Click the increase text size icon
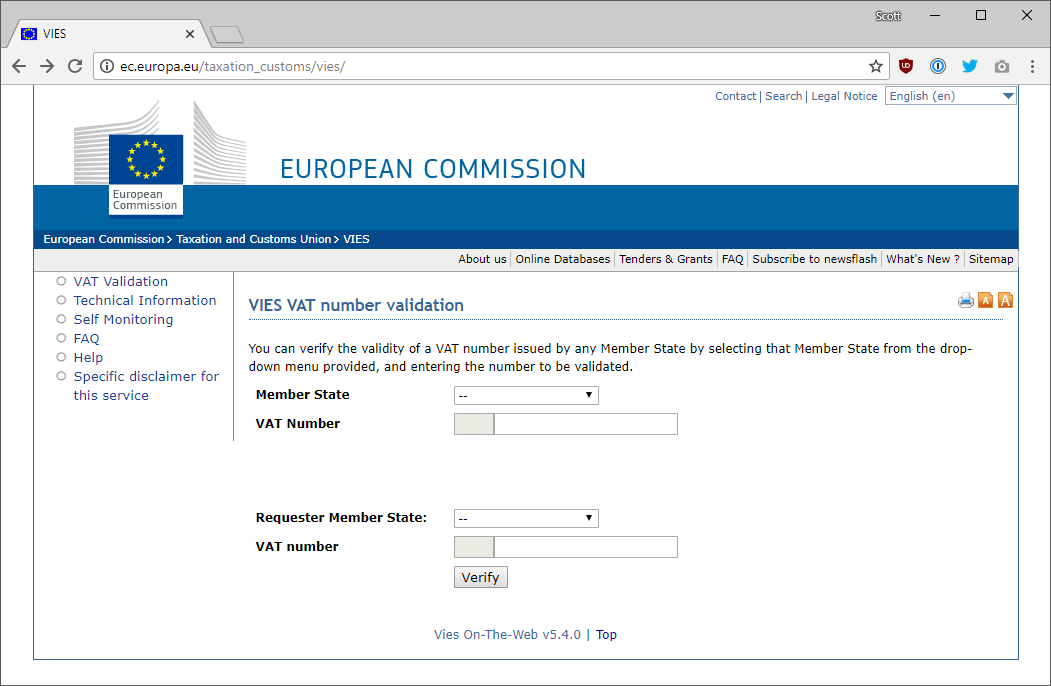Screen dimensions: 1051x686 coord(1005,300)
